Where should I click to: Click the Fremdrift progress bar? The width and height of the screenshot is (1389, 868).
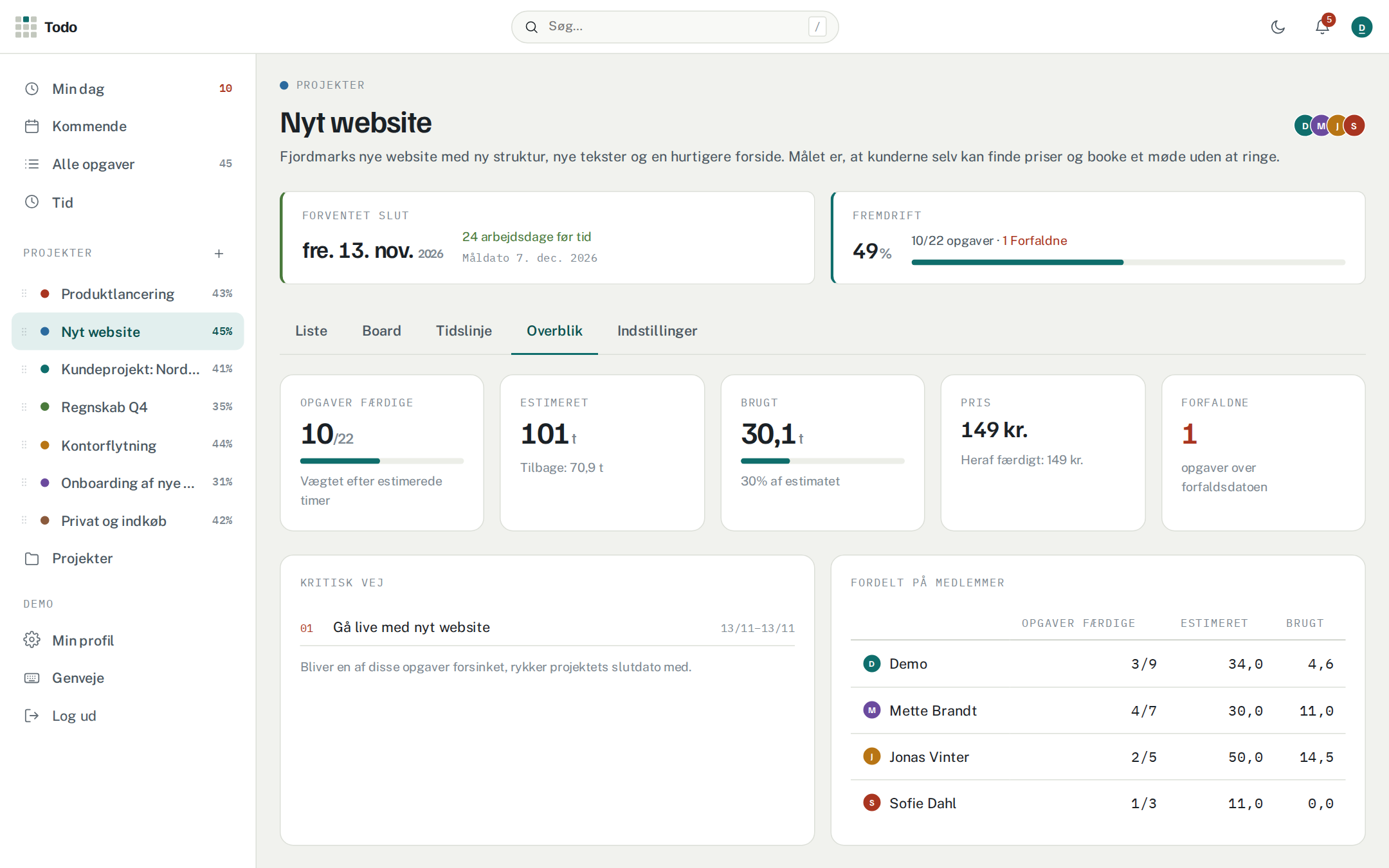[1128, 262]
